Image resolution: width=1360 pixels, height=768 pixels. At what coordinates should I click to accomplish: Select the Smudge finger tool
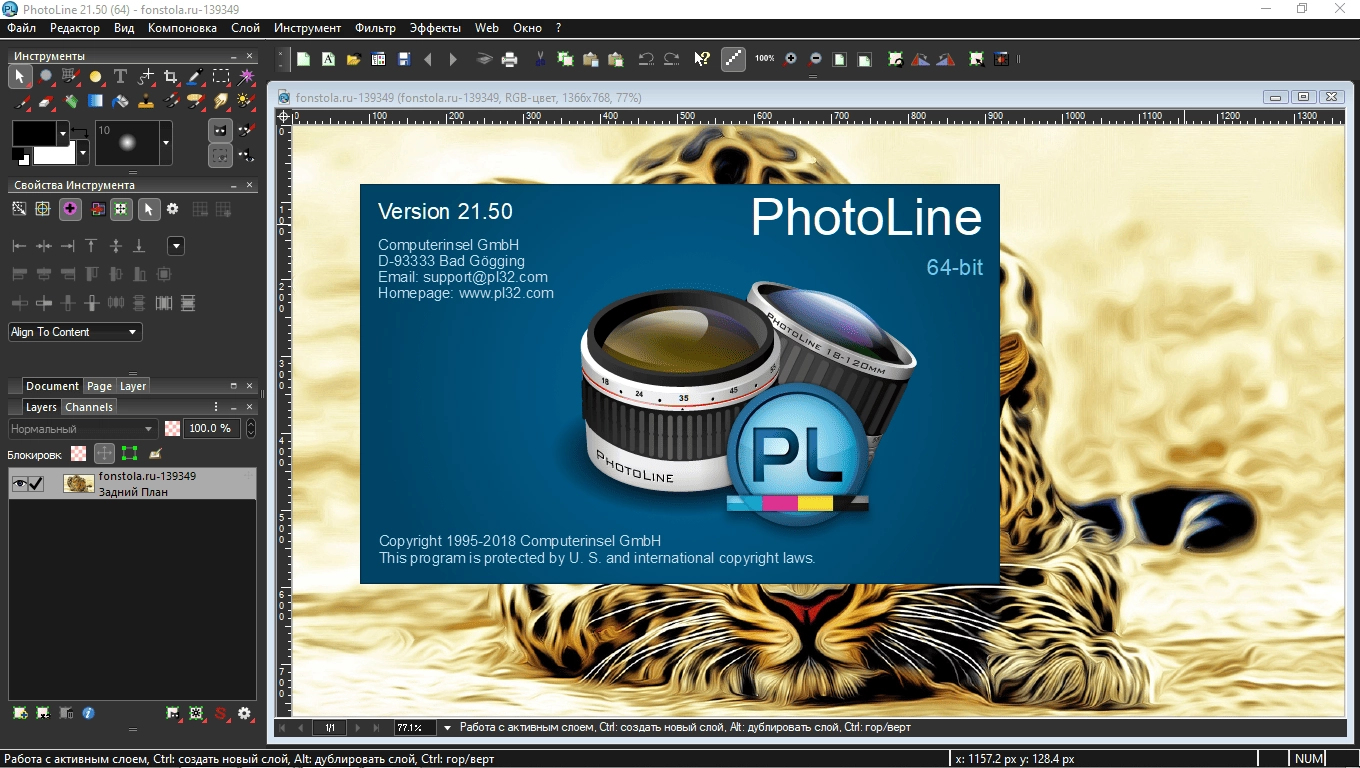tap(221, 101)
